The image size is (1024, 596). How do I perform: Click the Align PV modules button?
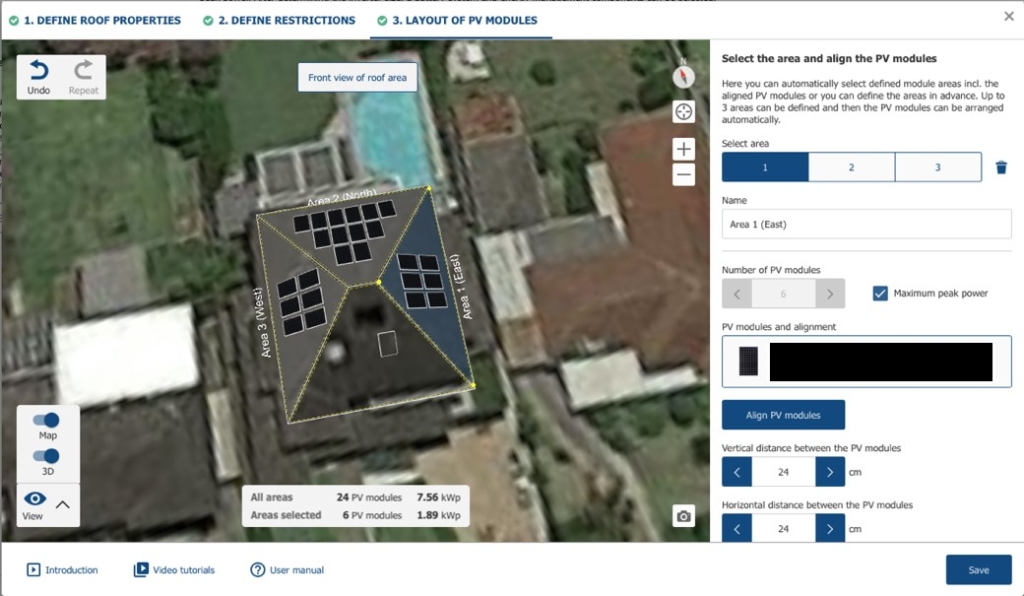tap(784, 414)
